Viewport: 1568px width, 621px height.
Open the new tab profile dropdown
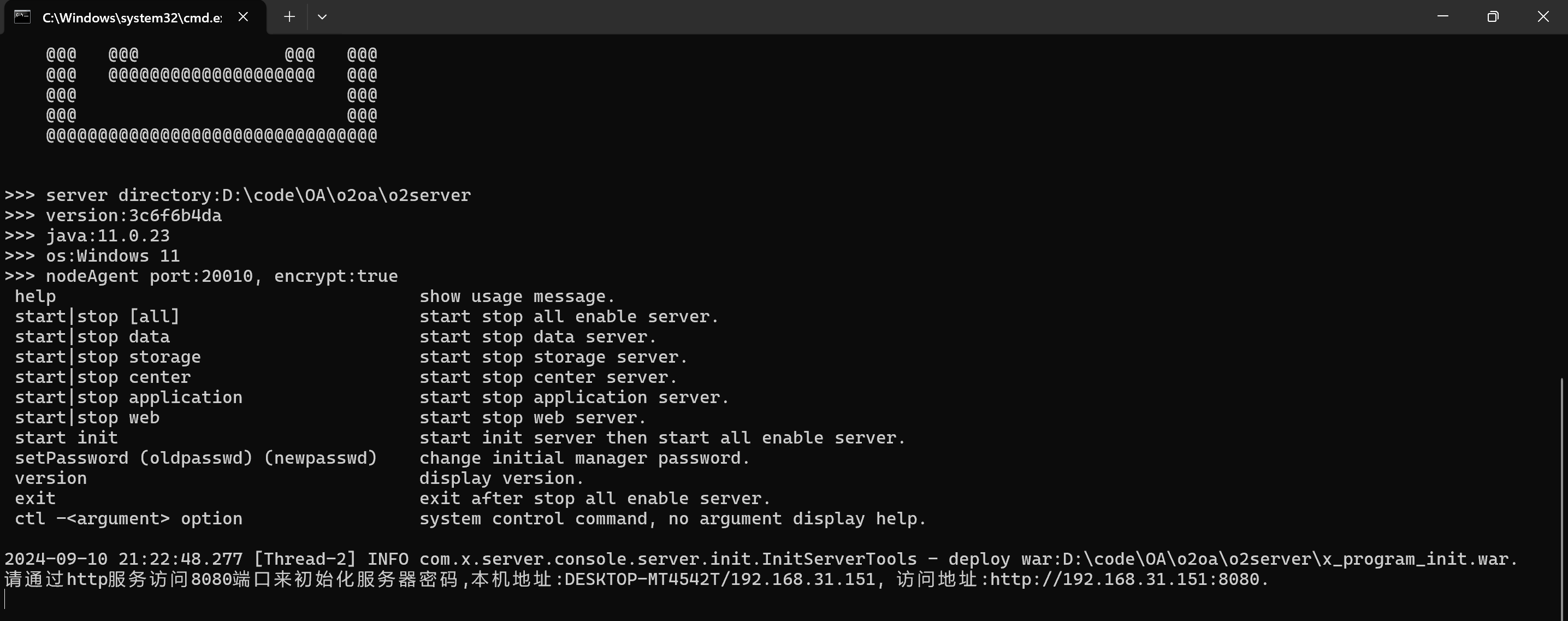[x=323, y=17]
